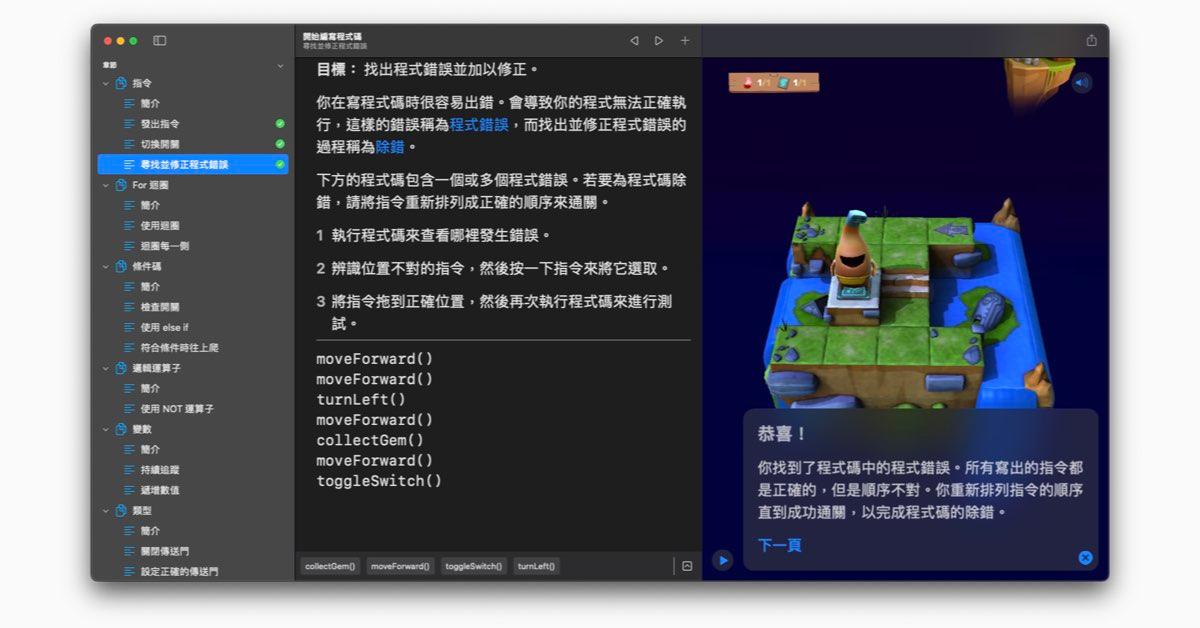Insert collectGem() from shortcut bar
The width and height of the screenshot is (1200, 628).
click(x=330, y=566)
